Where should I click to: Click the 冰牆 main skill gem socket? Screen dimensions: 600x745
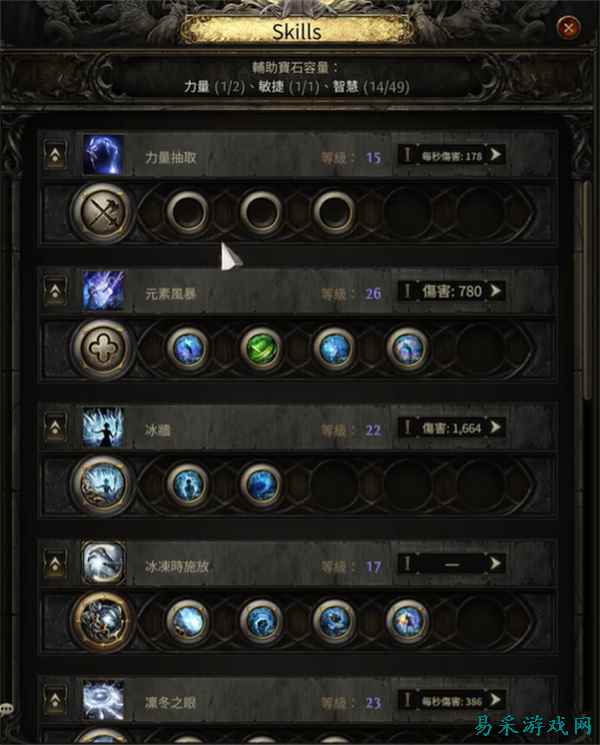[102, 485]
